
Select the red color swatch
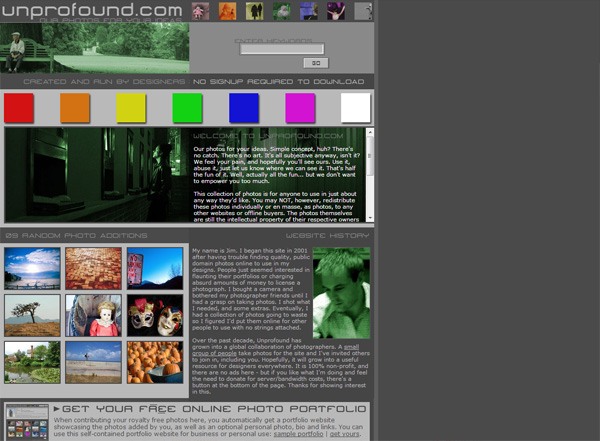click(x=19, y=108)
